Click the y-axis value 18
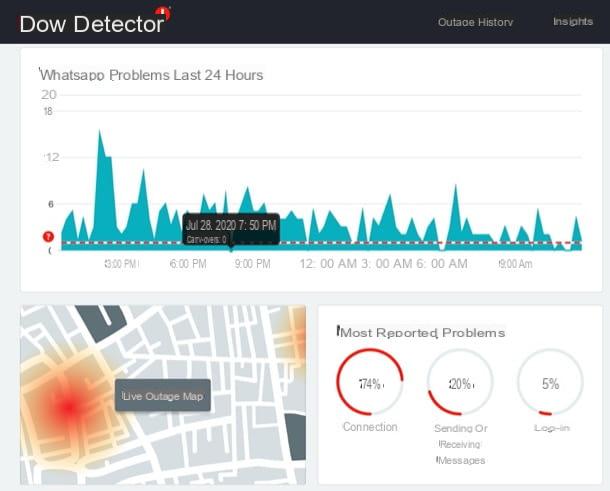The height and width of the screenshot is (491, 610). tap(48, 112)
